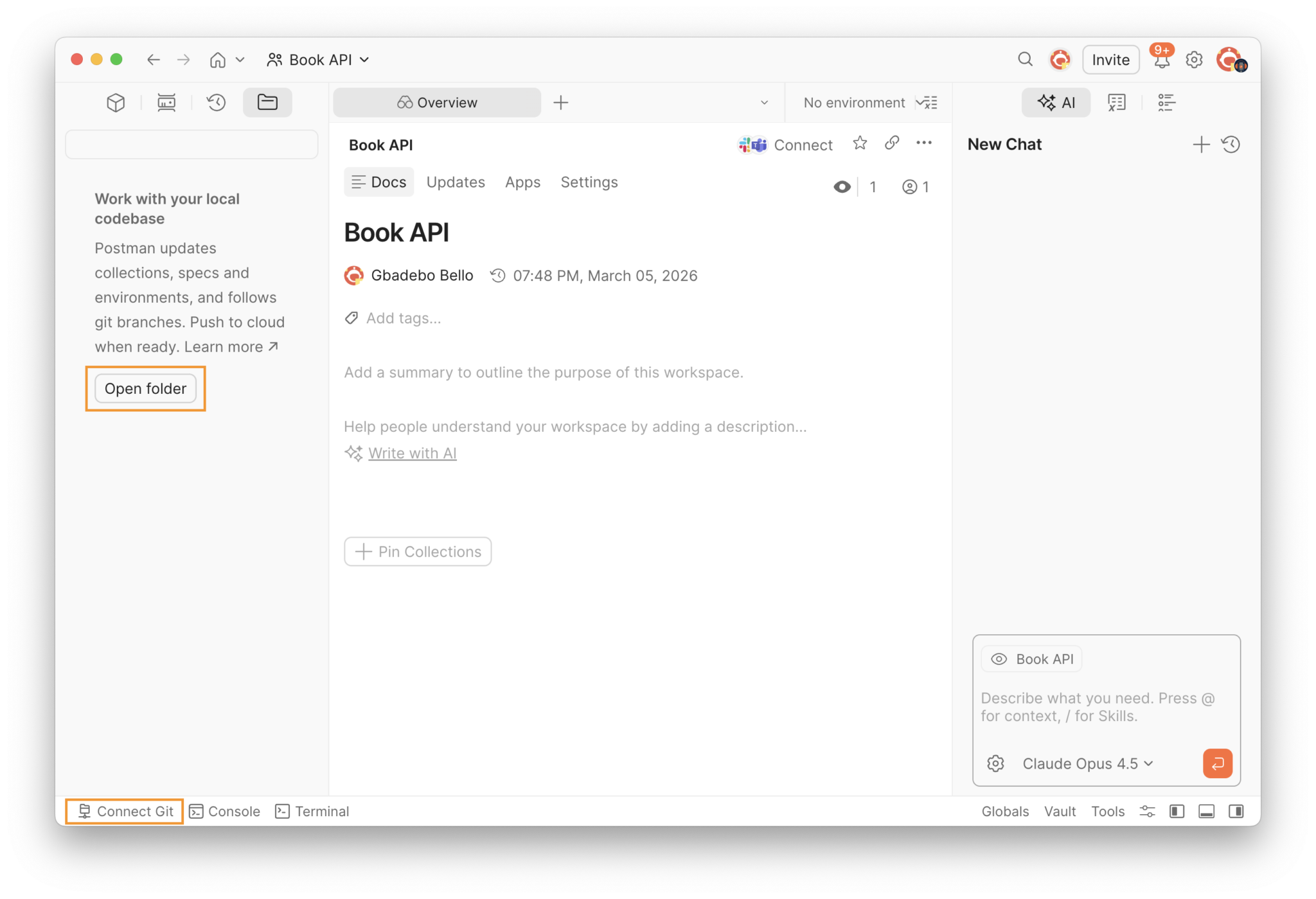Go forward with the right arrow

coord(184,60)
